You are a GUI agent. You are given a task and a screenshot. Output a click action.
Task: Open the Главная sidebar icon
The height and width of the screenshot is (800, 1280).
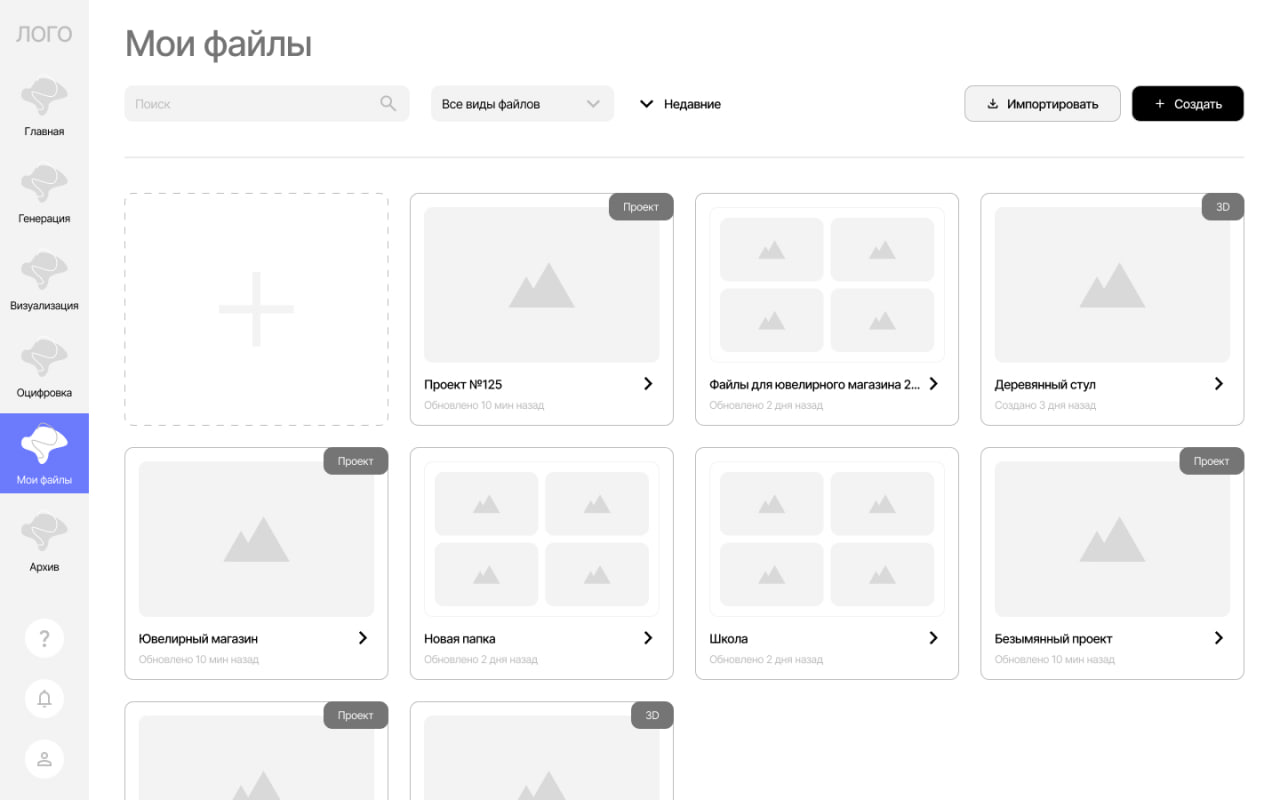point(44,98)
